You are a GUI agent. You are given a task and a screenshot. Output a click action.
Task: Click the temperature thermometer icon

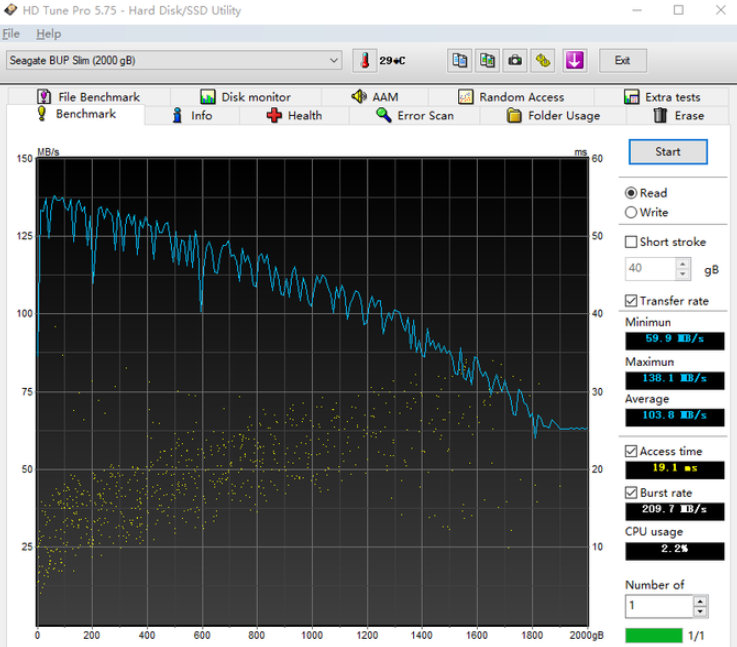coord(365,60)
